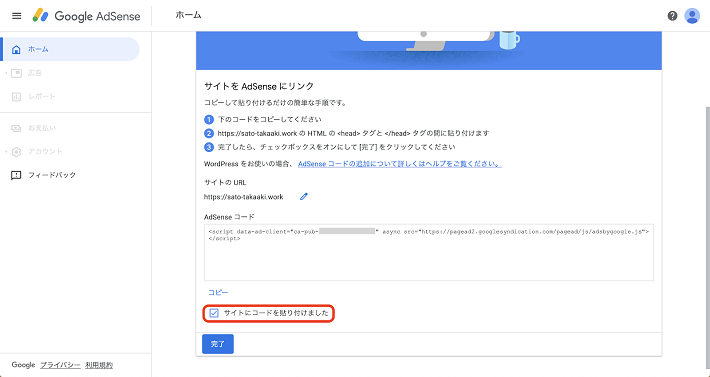Click the https://sato-takaaki.work URL value
Screen dimensions: 710x377
coord(244,197)
